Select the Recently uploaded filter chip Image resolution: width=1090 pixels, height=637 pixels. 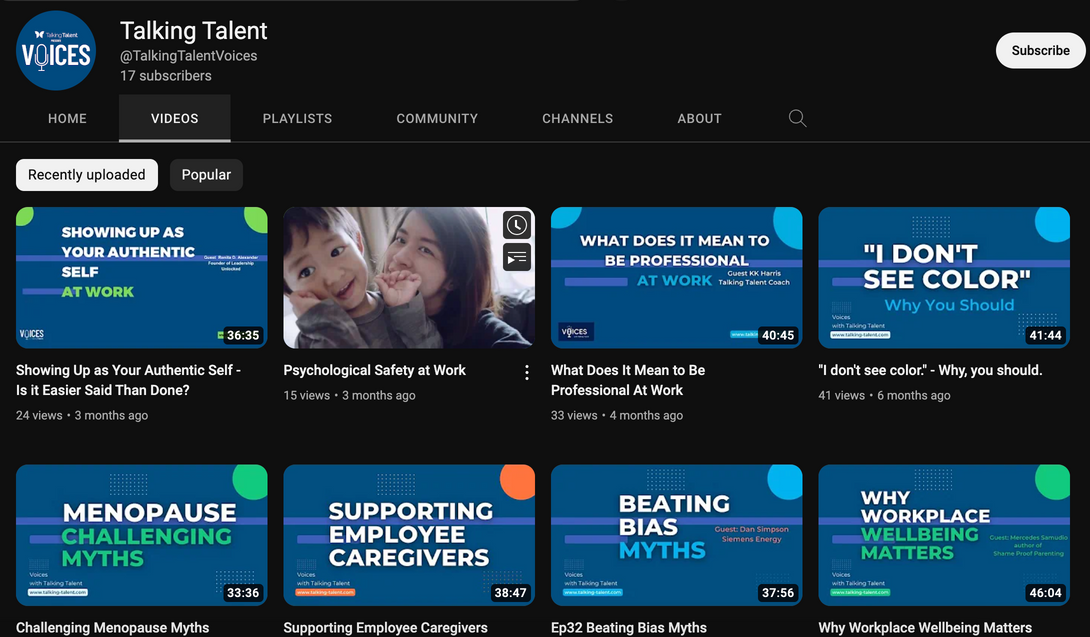tap(87, 175)
